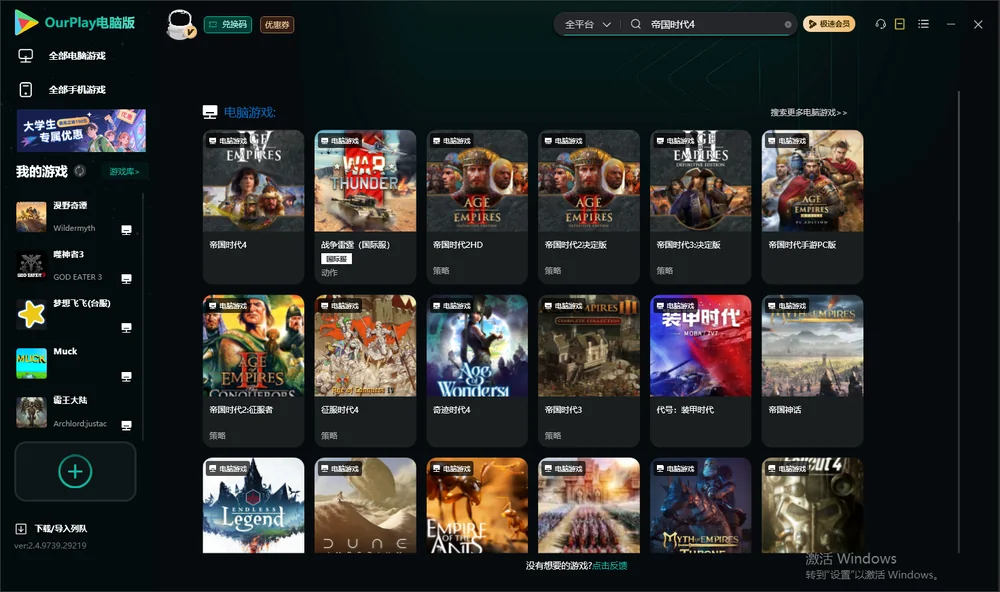Expand the 全平台 platform dropdown
The width and height of the screenshot is (1000, 592).
pyautogui.click(x=587, y=24)
